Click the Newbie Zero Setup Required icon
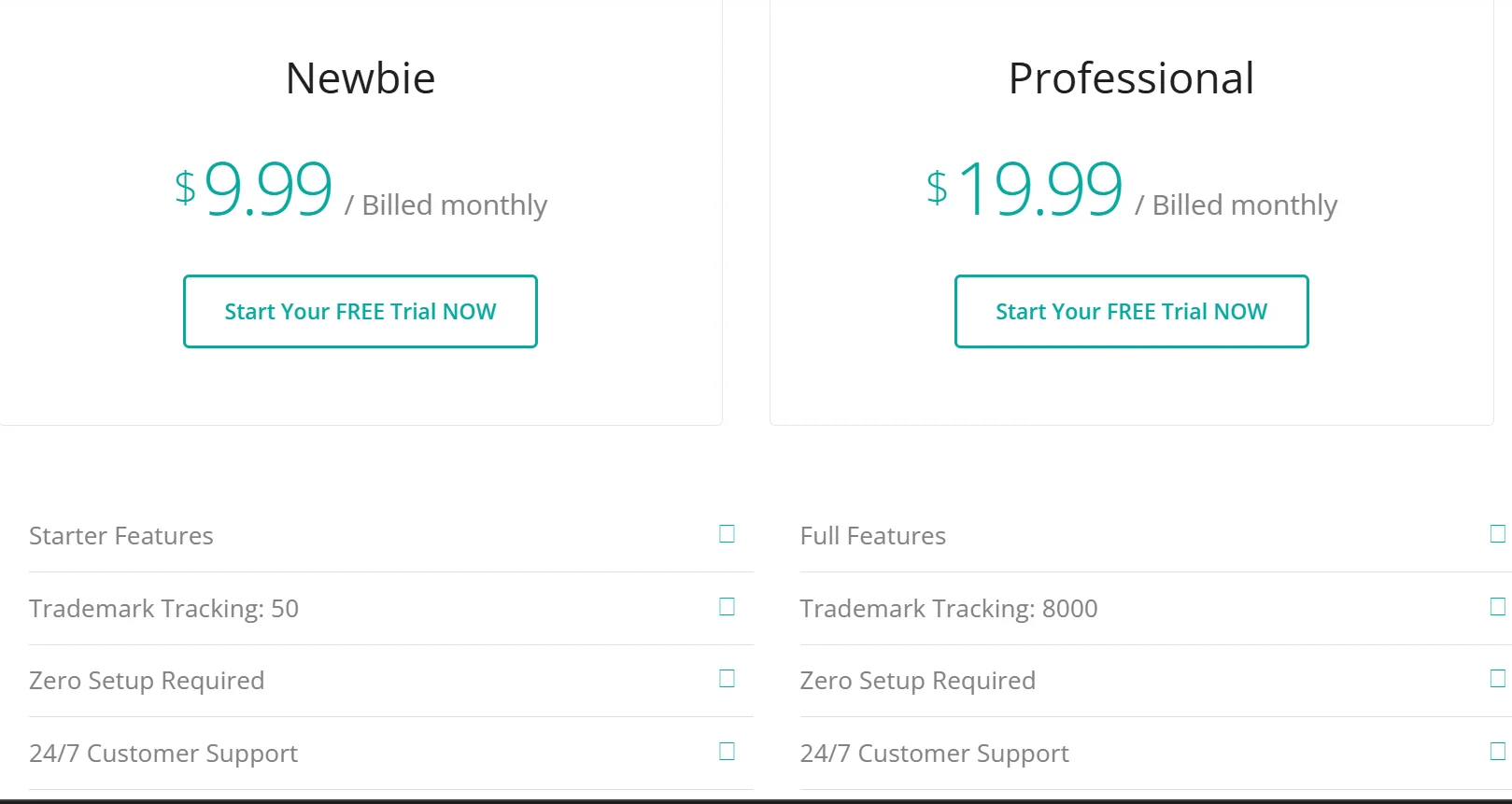The width and height of the screenshot is (1512, 804). pyautogui.click(x=727, y=679)
